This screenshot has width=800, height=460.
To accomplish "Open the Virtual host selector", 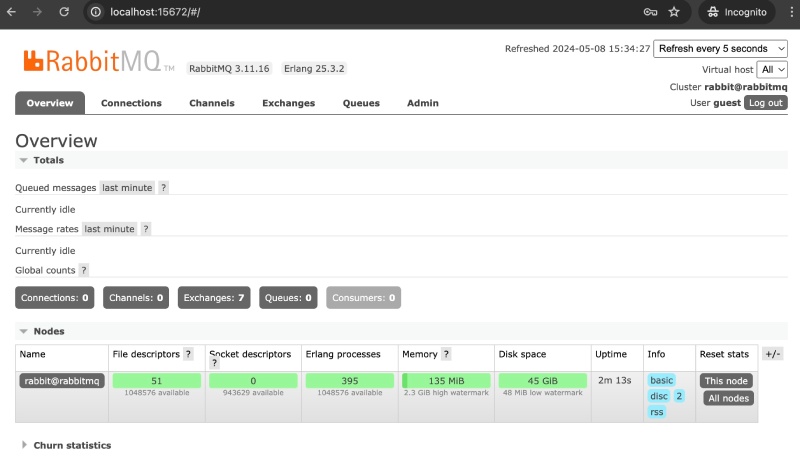I will [x=772, y=69].
